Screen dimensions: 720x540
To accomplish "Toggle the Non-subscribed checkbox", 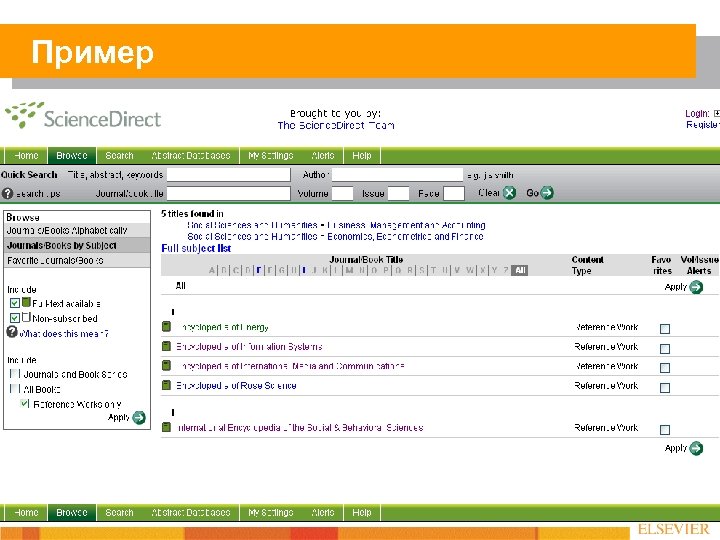I will [x=15, y=318].
